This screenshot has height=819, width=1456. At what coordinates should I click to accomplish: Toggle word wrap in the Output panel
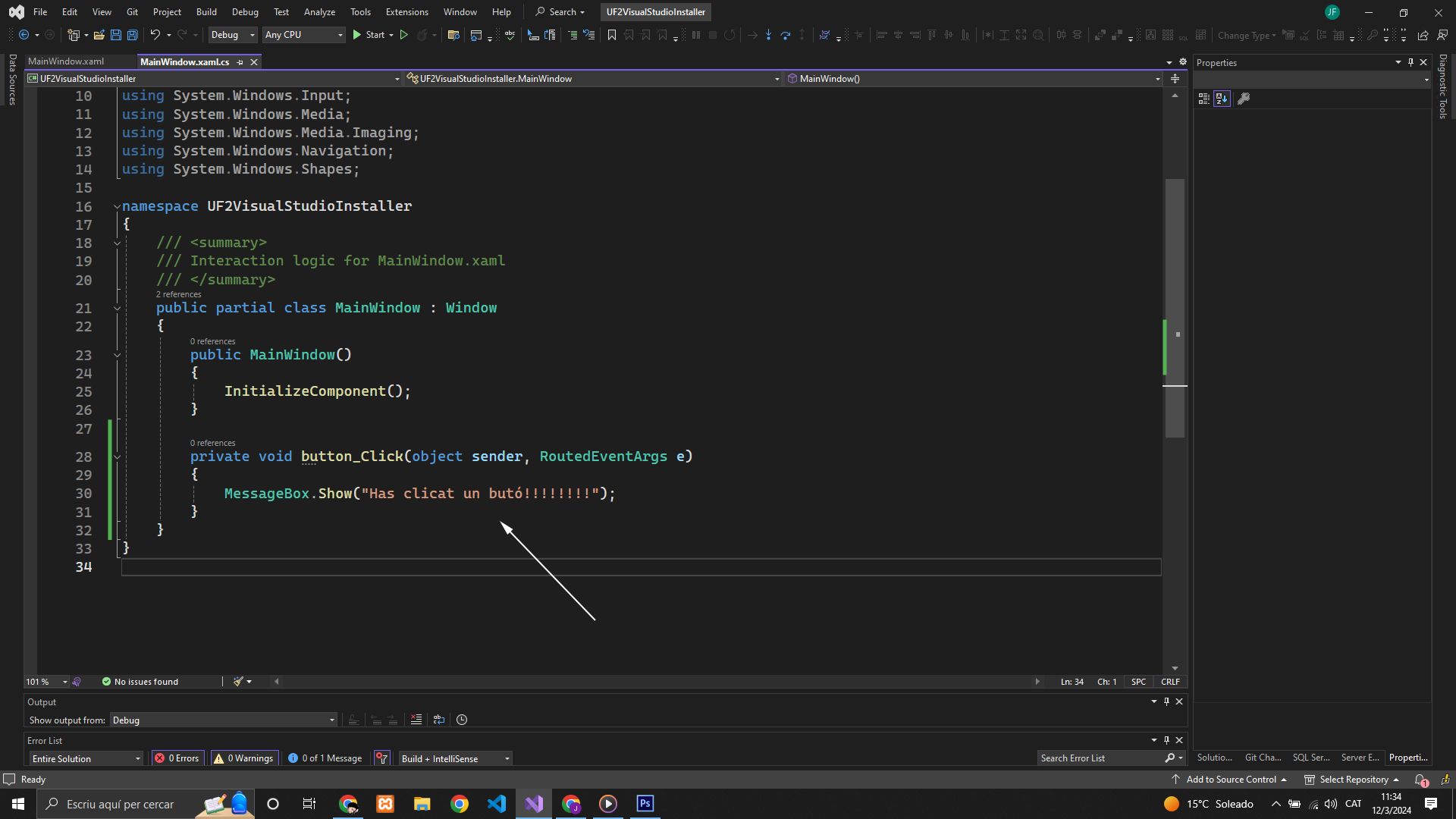pos(439,720)
